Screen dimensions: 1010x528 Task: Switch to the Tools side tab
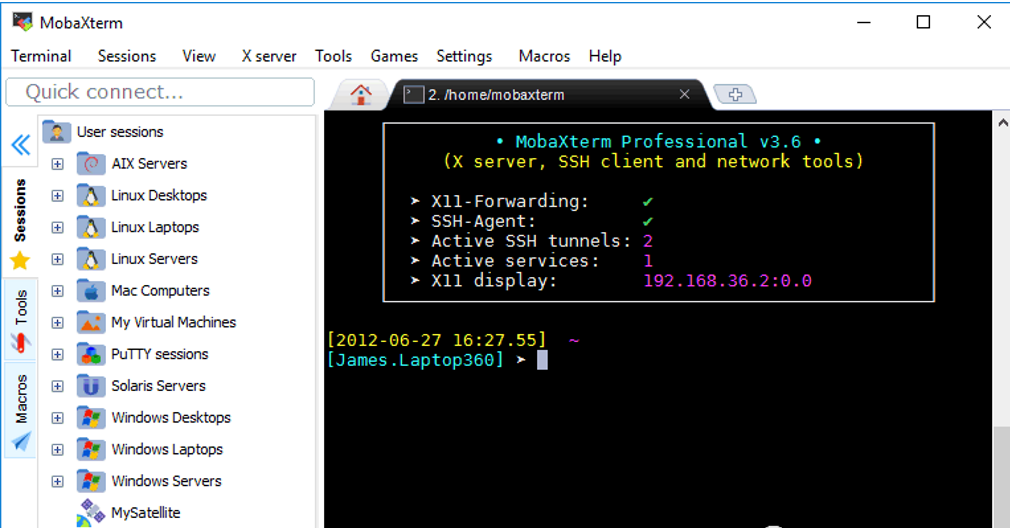pos(20,320)
